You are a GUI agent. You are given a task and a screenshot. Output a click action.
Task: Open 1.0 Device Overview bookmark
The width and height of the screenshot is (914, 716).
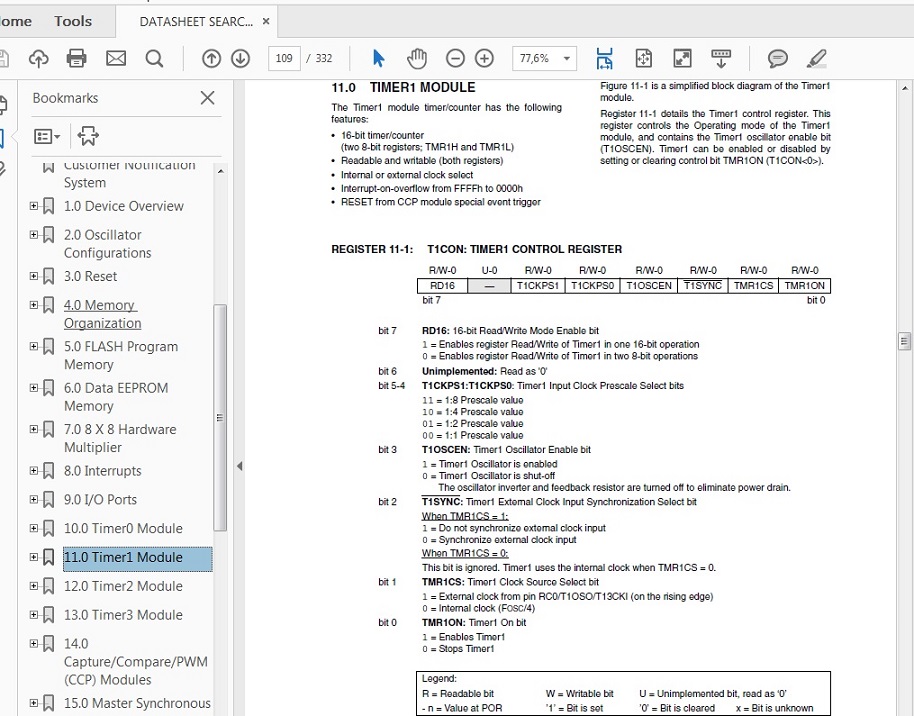pyautogui.click(x=124, y=206)
